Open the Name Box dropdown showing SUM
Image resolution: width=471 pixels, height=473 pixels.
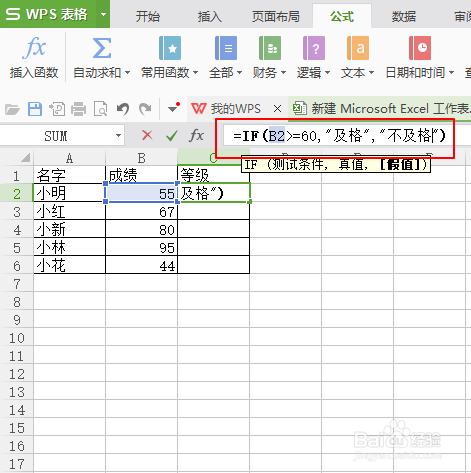(x=118, y=136)
